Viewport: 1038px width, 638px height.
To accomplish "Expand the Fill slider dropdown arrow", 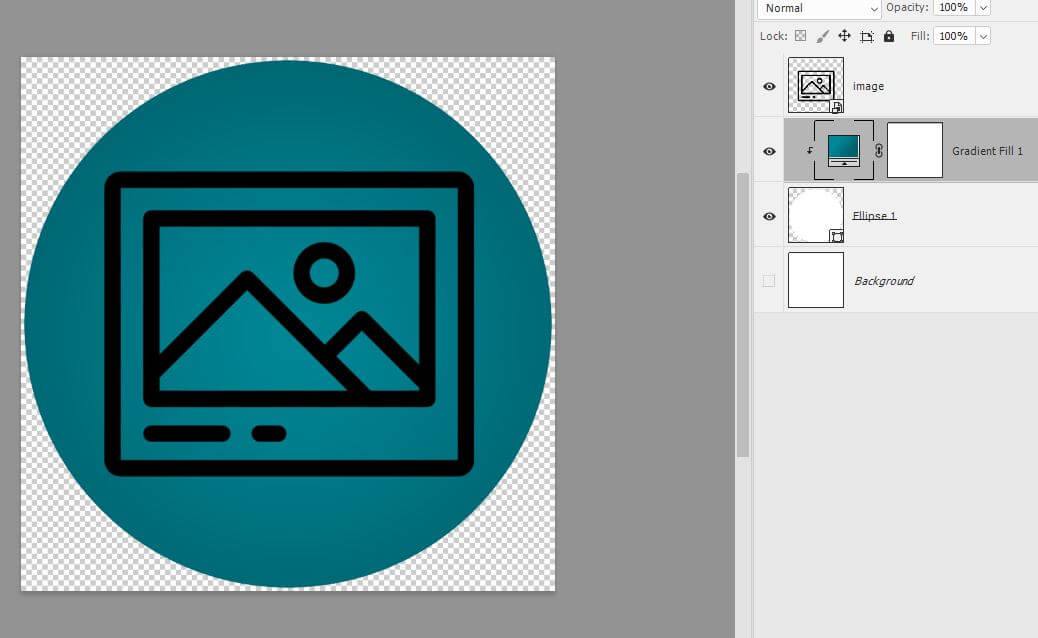I will 983,36.
